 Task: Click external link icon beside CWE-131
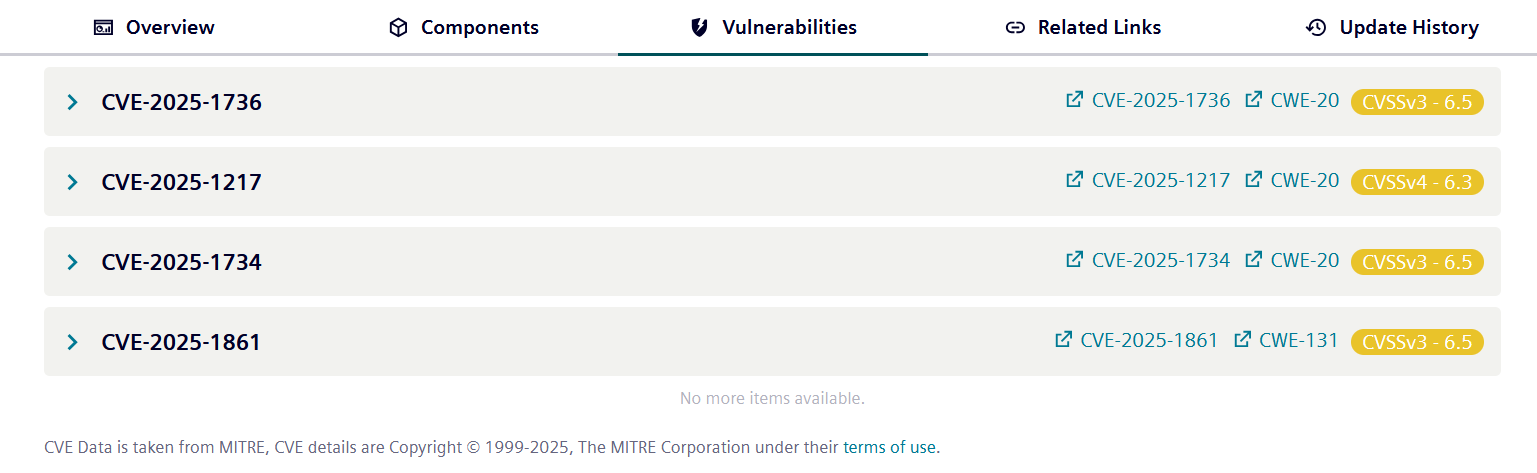[x=1243, y=340]
